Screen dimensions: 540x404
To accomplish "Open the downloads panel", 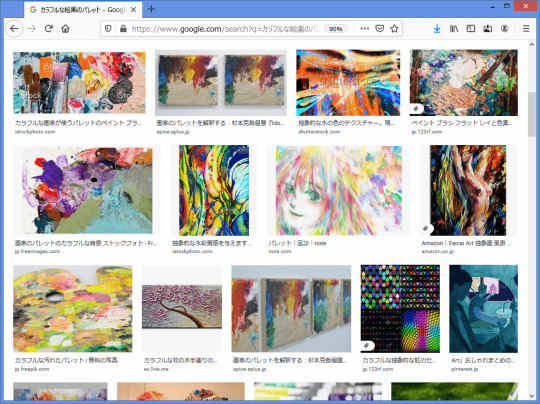I will 437,29.
